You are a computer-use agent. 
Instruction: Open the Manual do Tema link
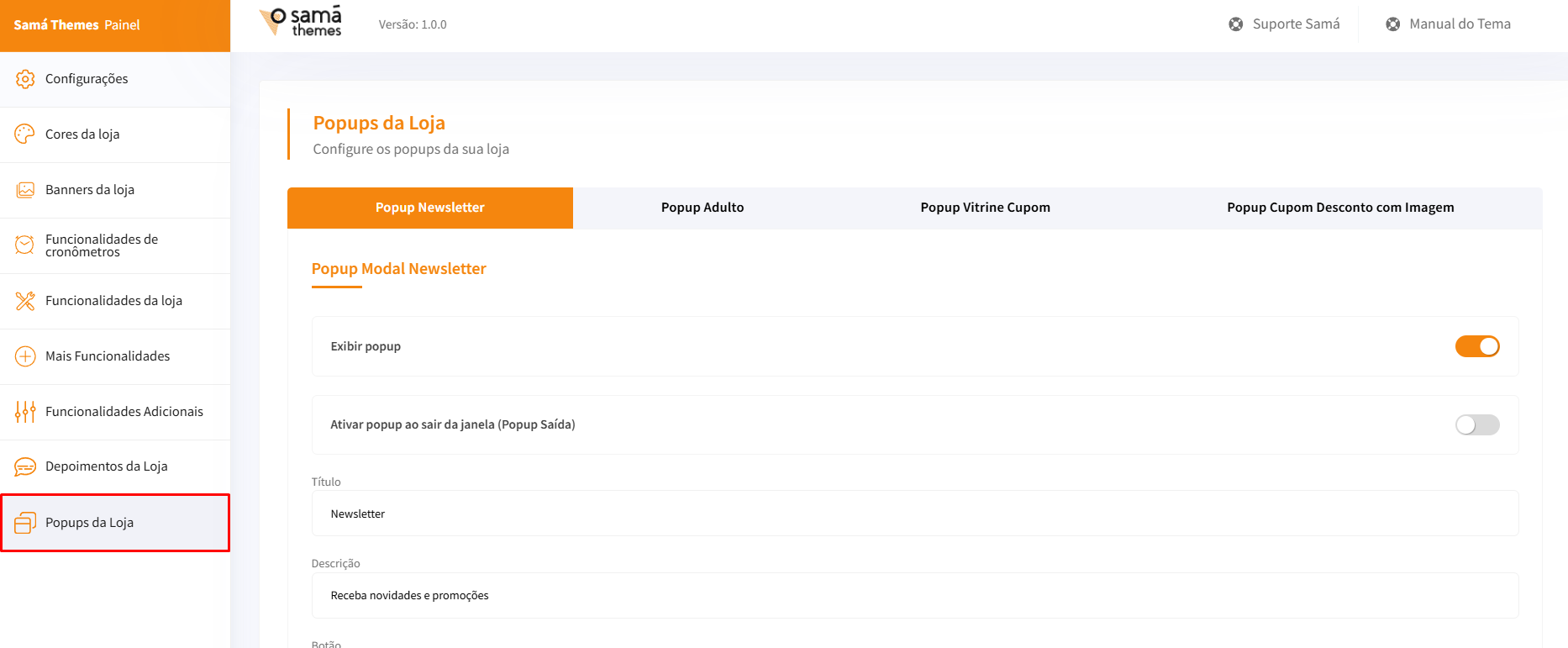(x=1448, y=24)
